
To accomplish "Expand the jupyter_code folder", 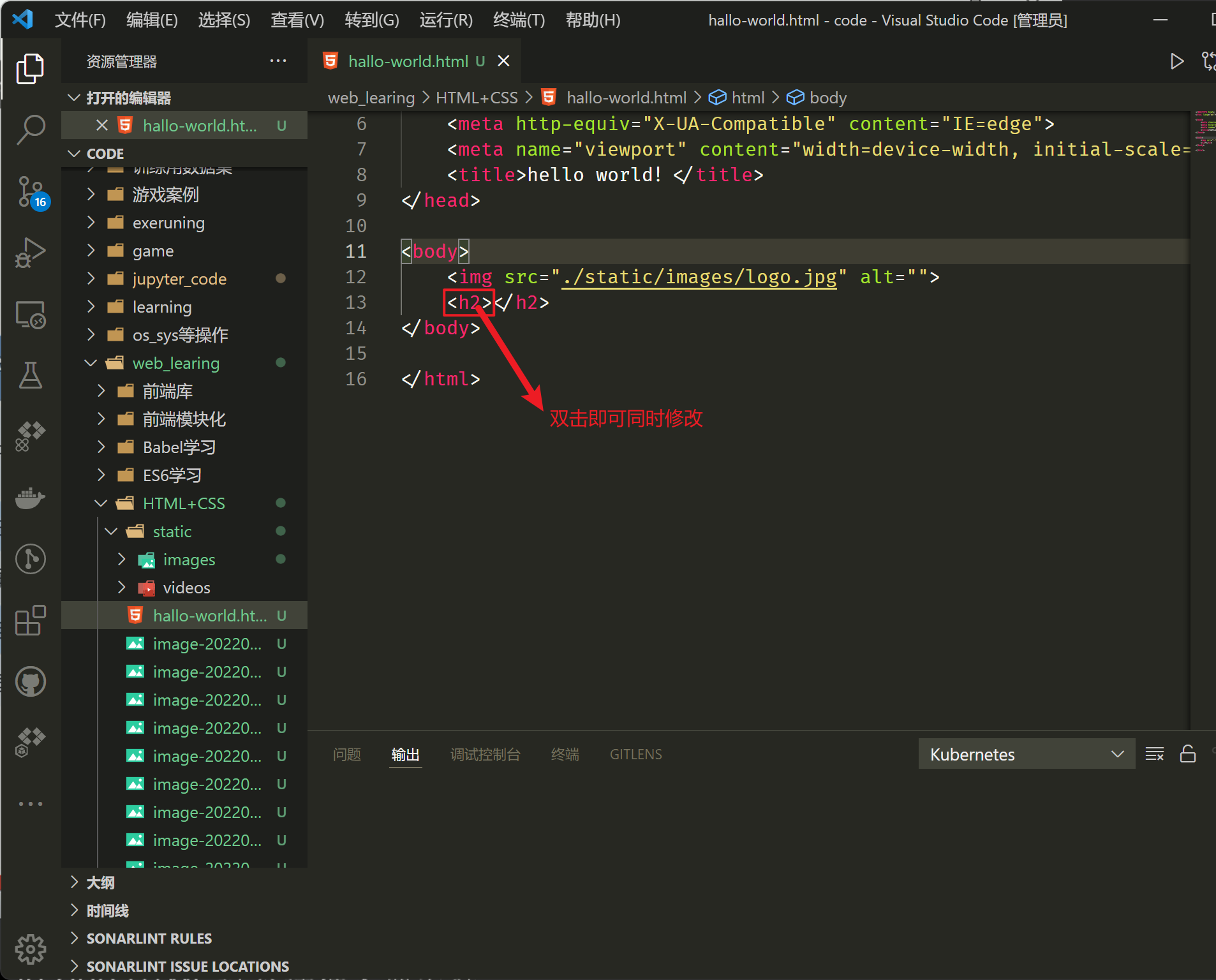I will click(x=91, y=279).
